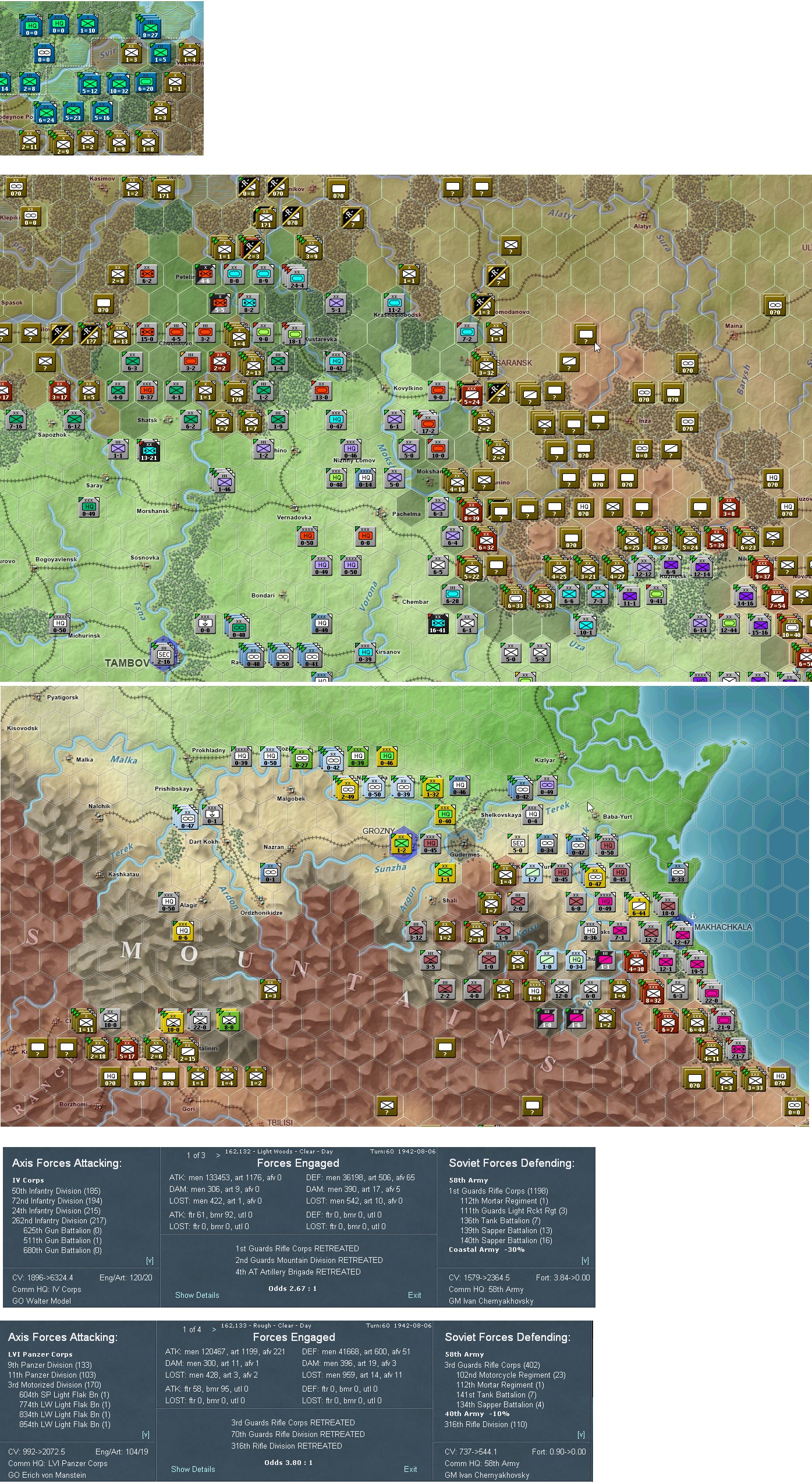The width and height of the screenshot is (812, 1483).
Task: Select the red 13-0 armored counter
Action: click(321, 390)
